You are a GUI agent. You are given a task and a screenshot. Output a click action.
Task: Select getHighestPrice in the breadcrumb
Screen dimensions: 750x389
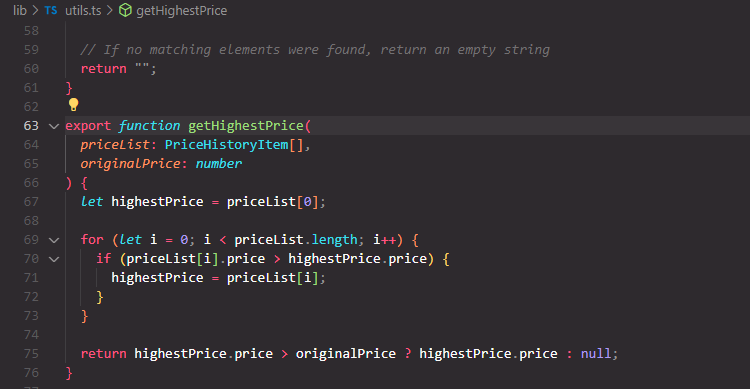pos(181,11)
